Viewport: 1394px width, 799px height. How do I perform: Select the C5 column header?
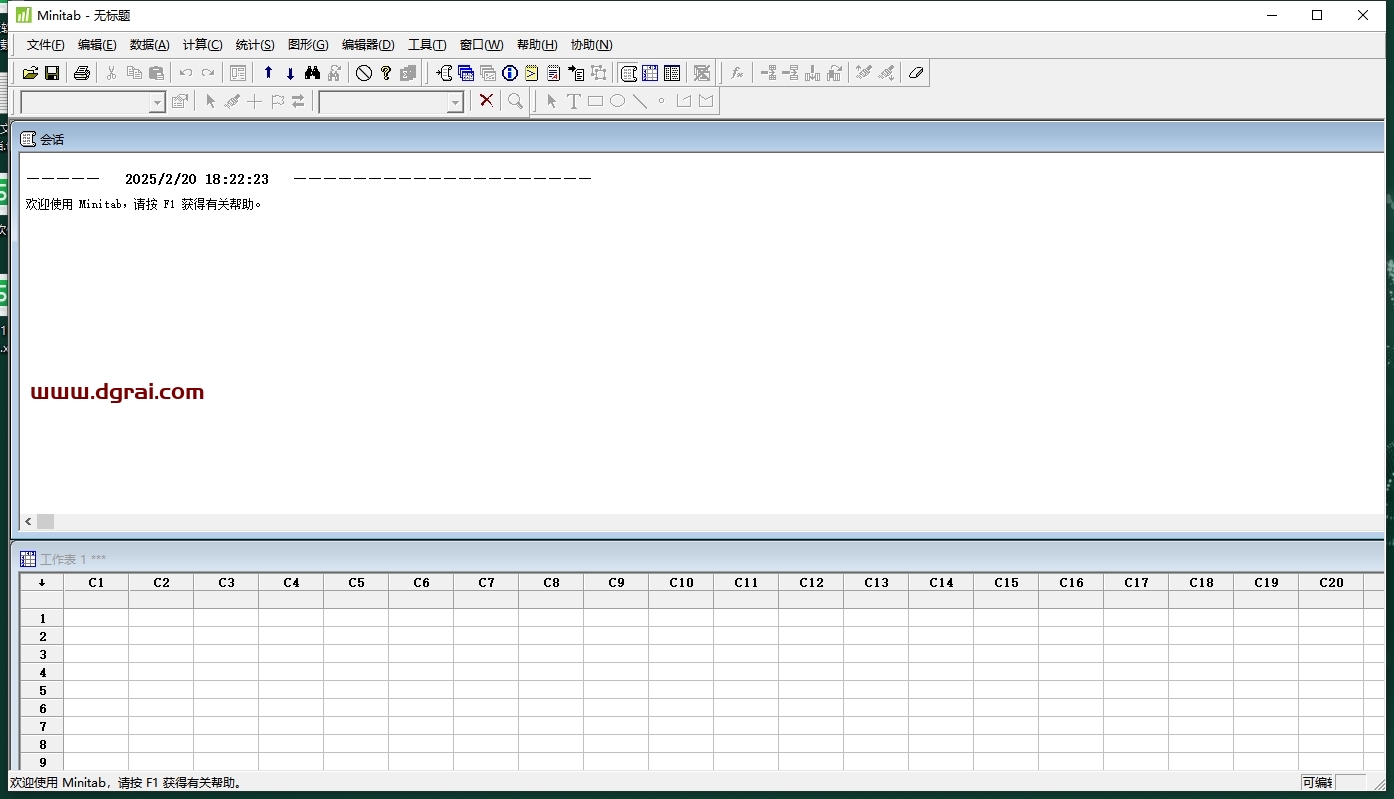click(356, 582)
